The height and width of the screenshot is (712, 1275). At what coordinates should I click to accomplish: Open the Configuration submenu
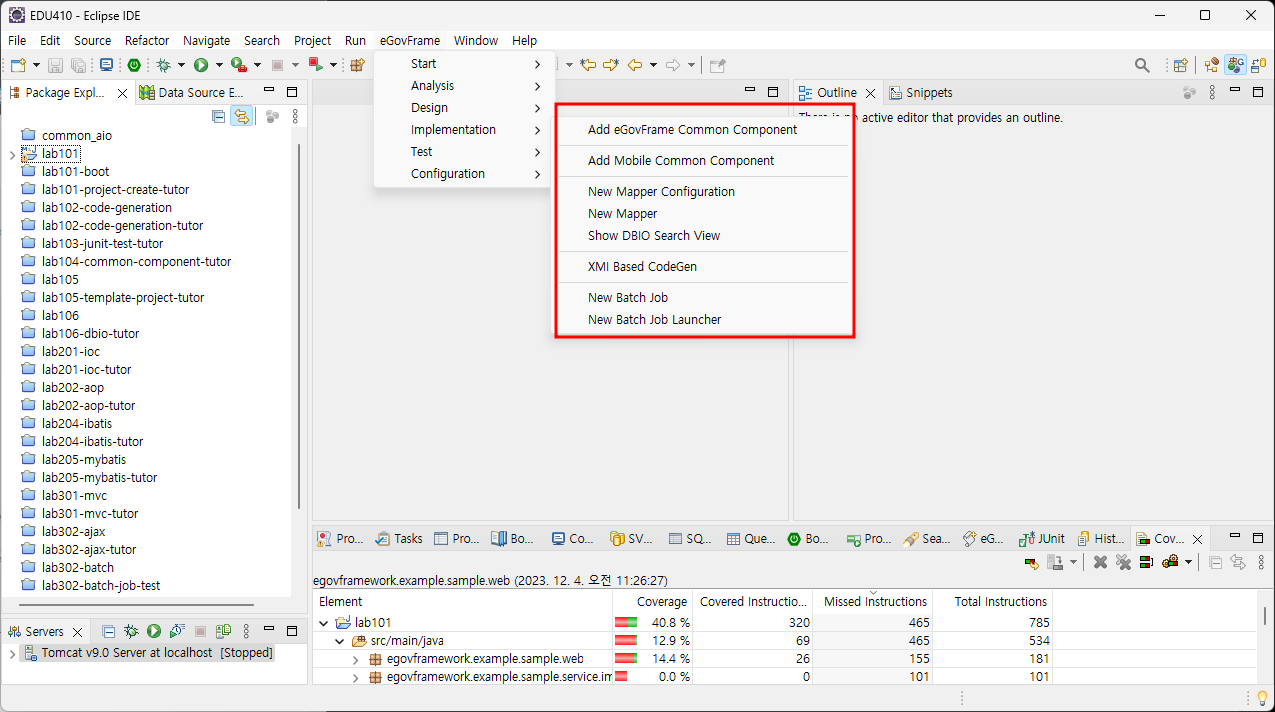[464, 174]
